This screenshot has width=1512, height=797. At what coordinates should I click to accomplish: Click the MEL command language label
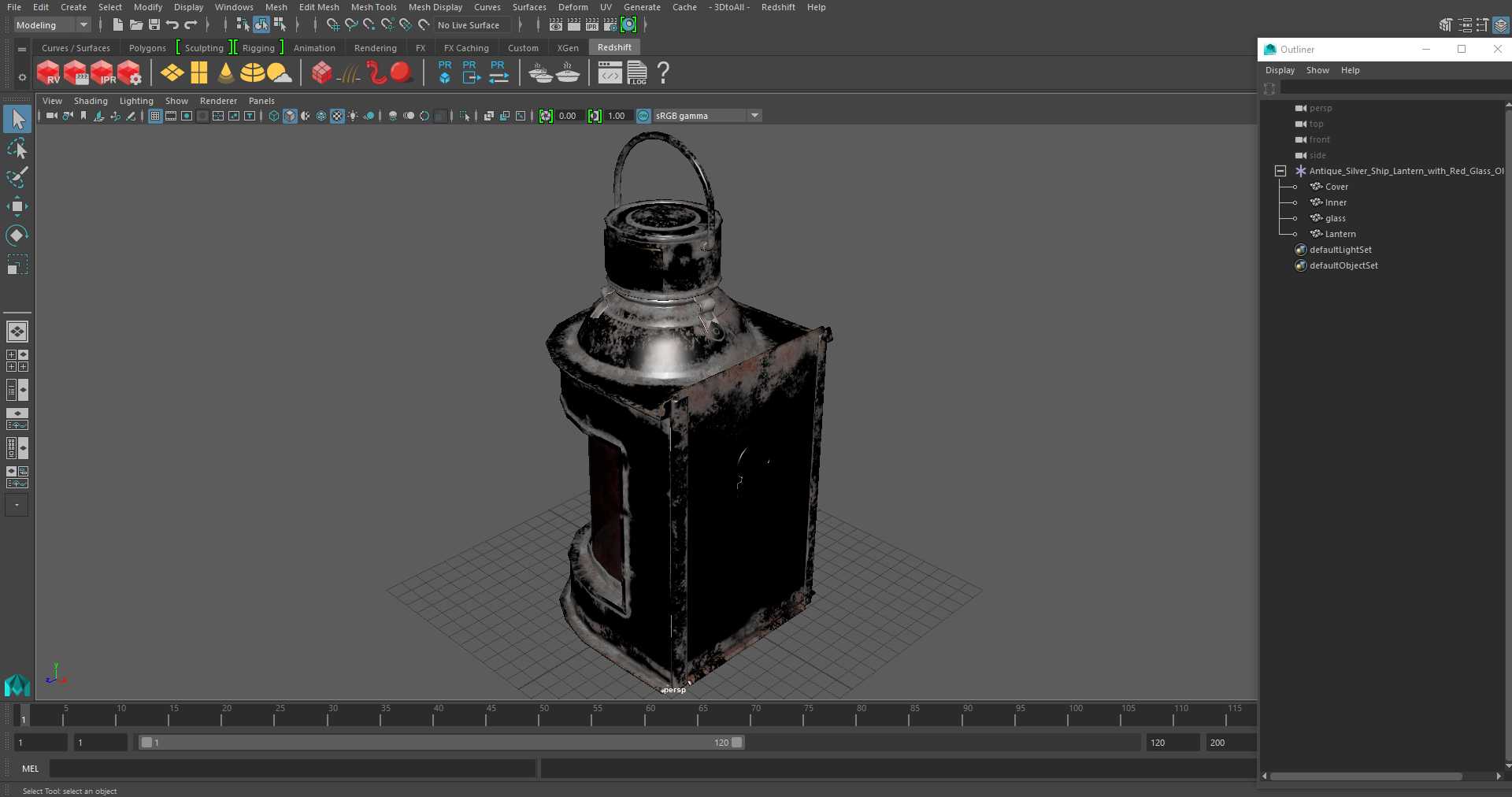coord(31,769)
